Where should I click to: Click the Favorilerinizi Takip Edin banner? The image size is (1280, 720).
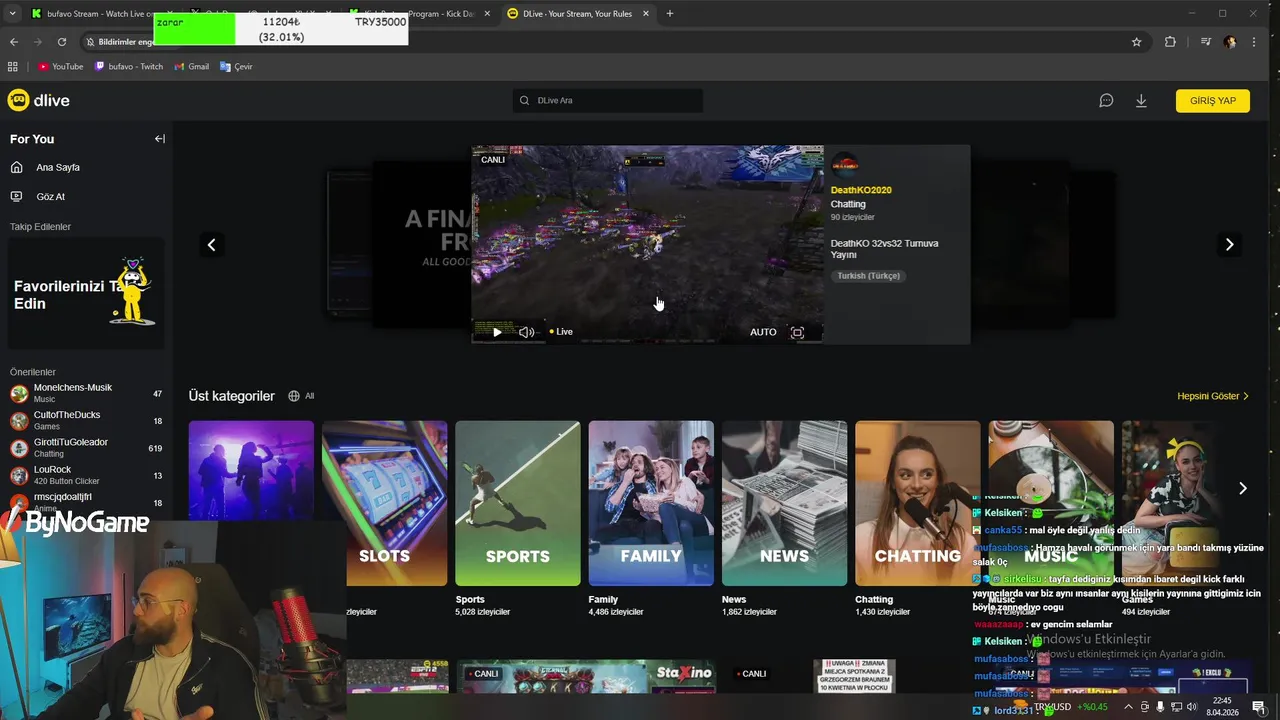[x=86, y=293]
